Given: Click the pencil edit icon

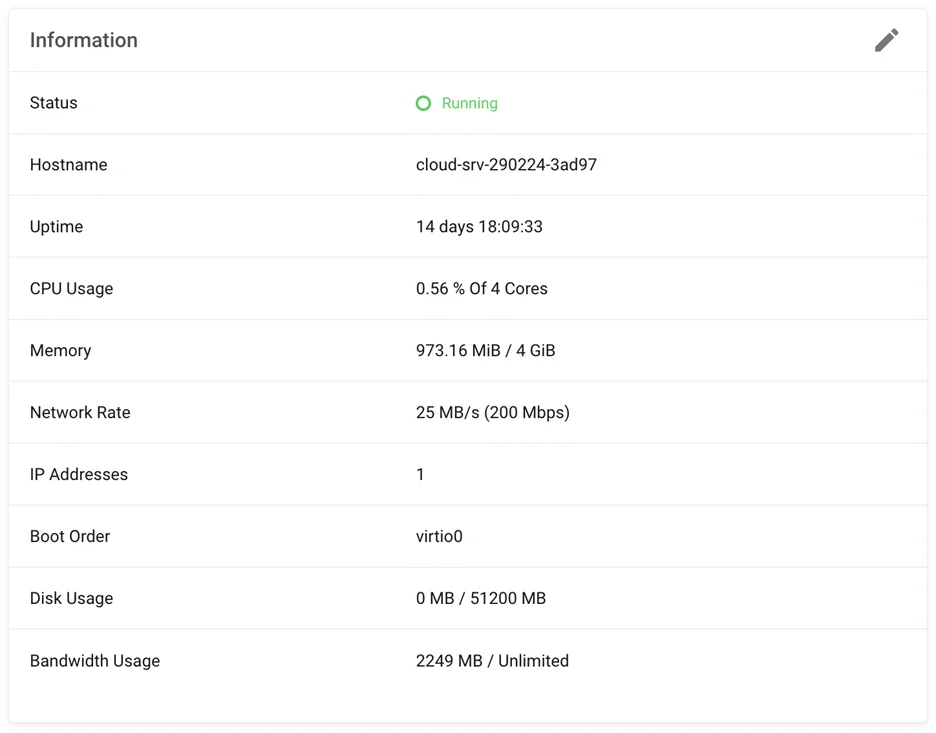Looking at the screenshot, I should (x=886, y=40).
